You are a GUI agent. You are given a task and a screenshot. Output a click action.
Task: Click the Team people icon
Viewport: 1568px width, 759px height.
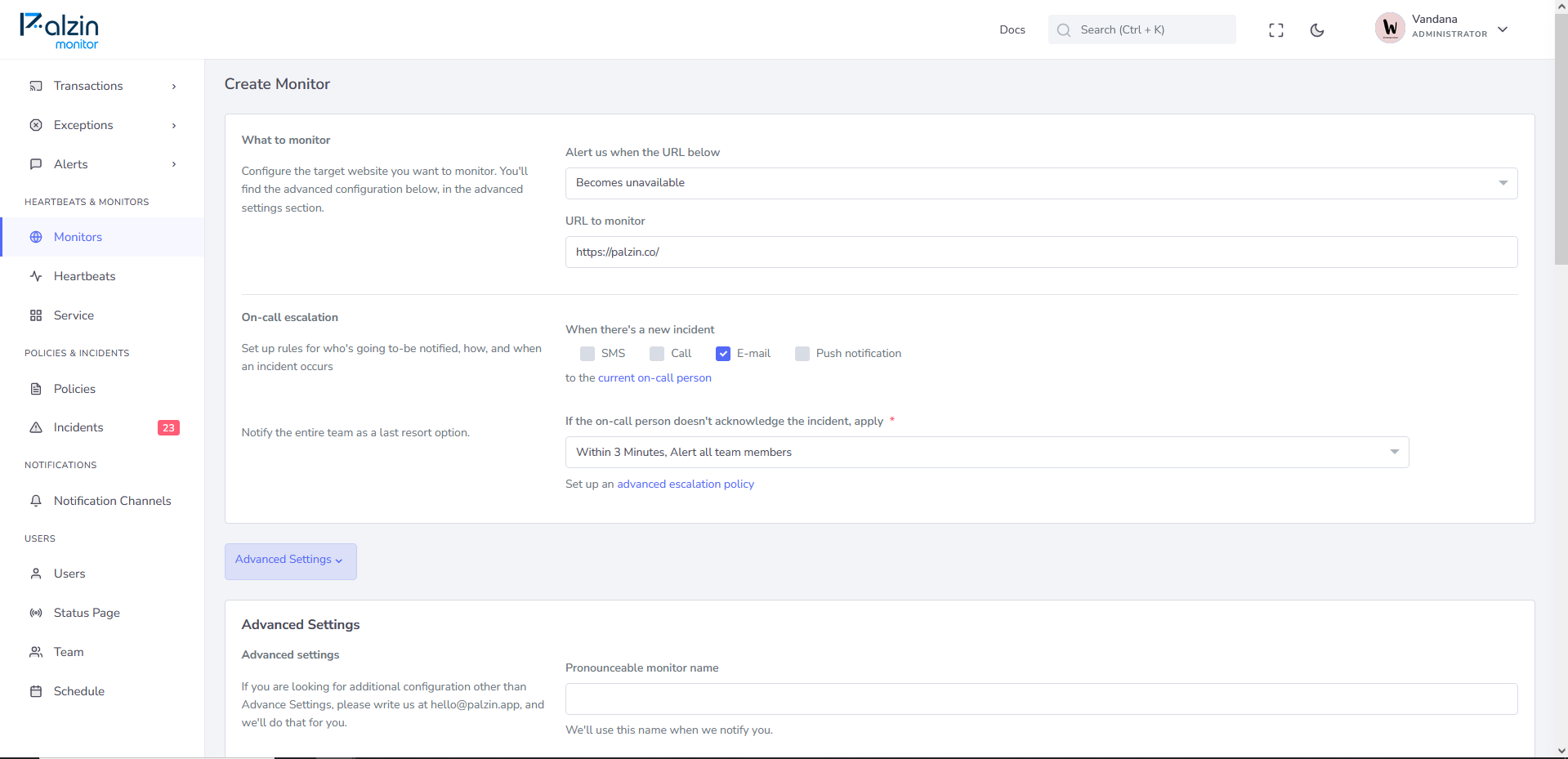pyautogui.click(x=36, y=652)
